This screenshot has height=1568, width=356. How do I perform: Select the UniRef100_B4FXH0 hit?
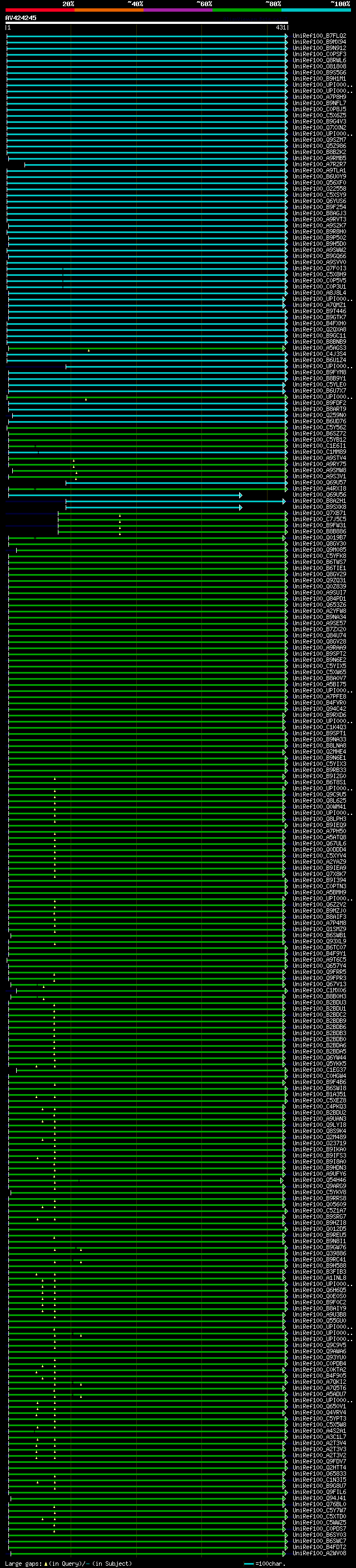319,324
